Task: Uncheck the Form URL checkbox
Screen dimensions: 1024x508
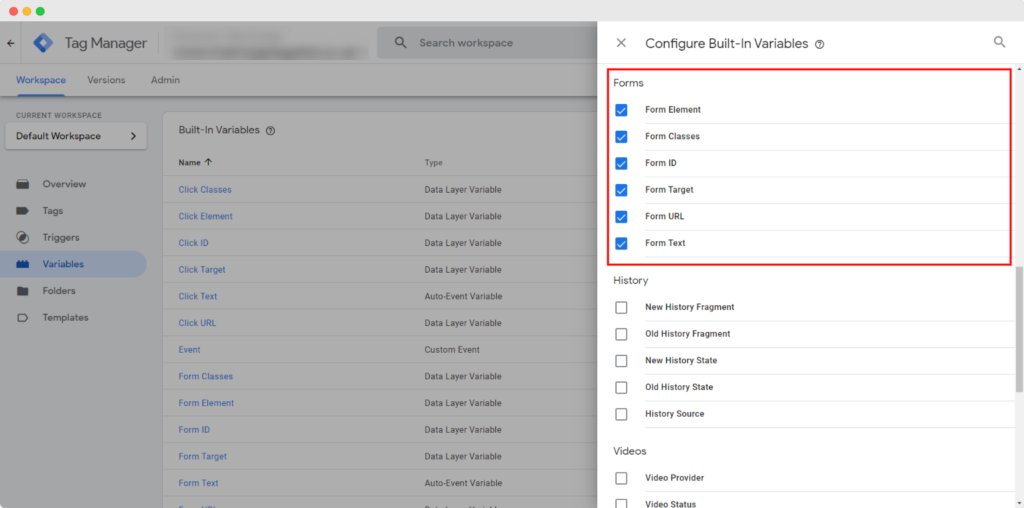Action: coord(621,217)
